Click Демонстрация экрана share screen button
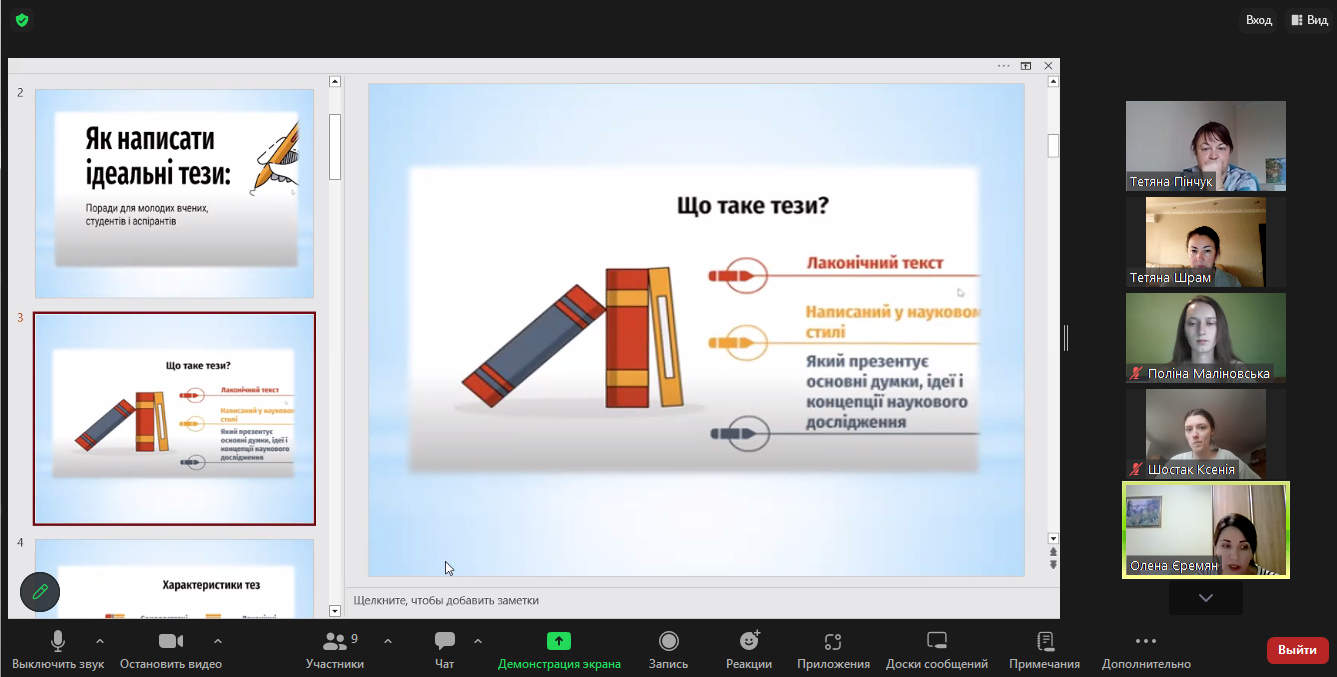Screen dimensions: 1337x677 tap(559, 650)
